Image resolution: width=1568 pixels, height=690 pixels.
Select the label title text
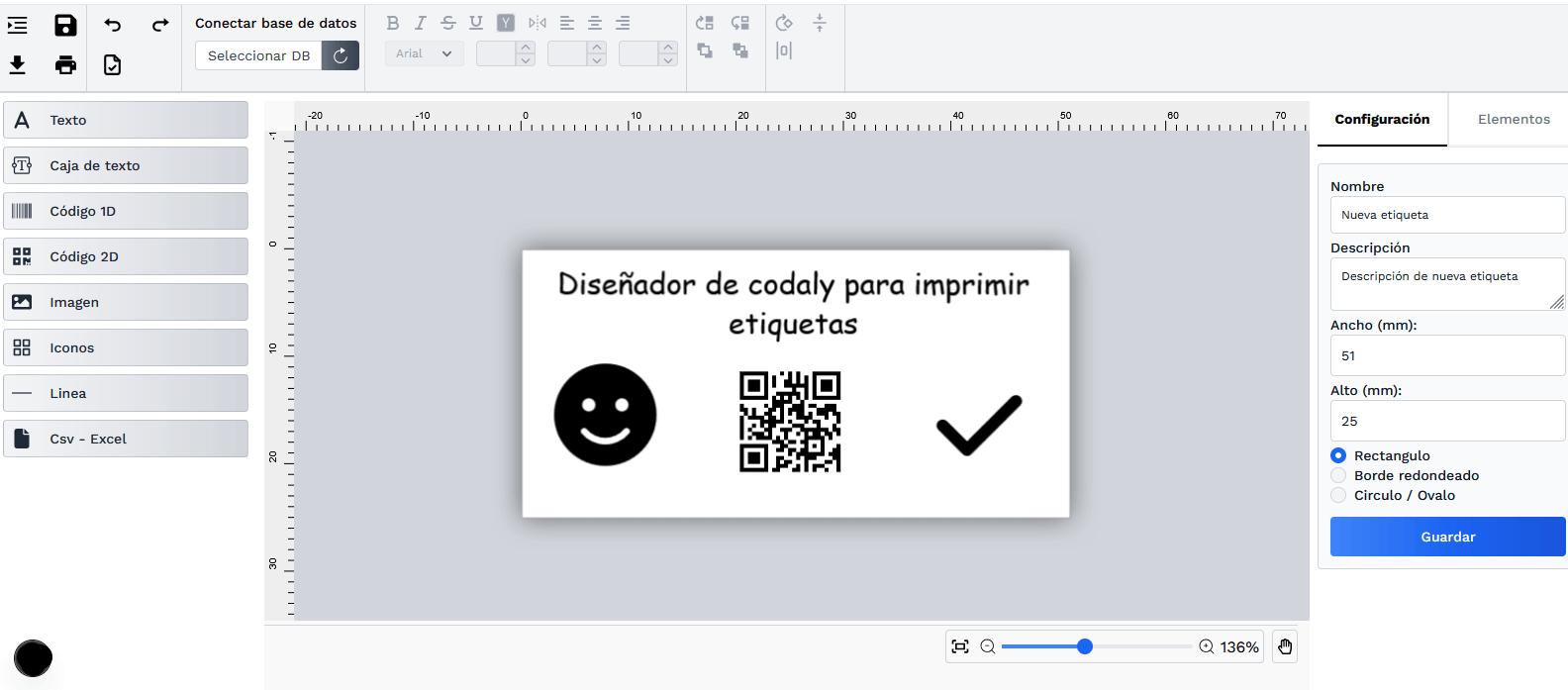click(x=794, y=304)
